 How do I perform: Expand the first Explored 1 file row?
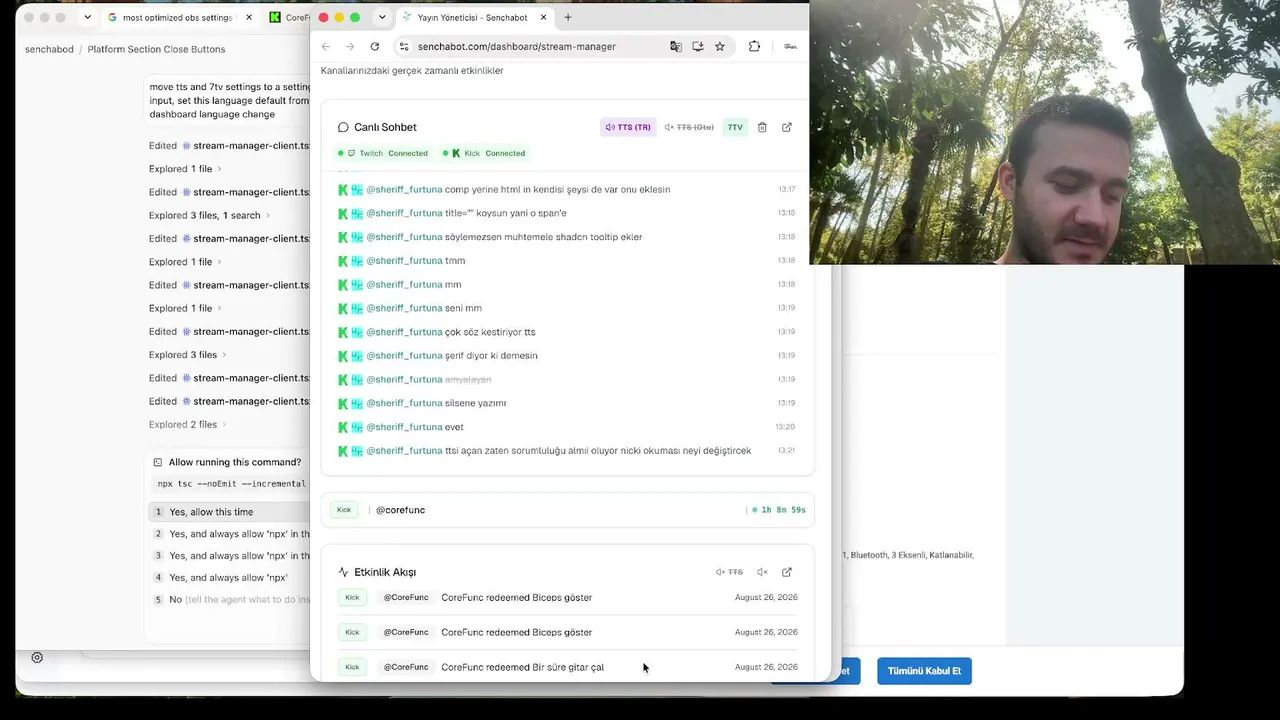click(185, 169)
